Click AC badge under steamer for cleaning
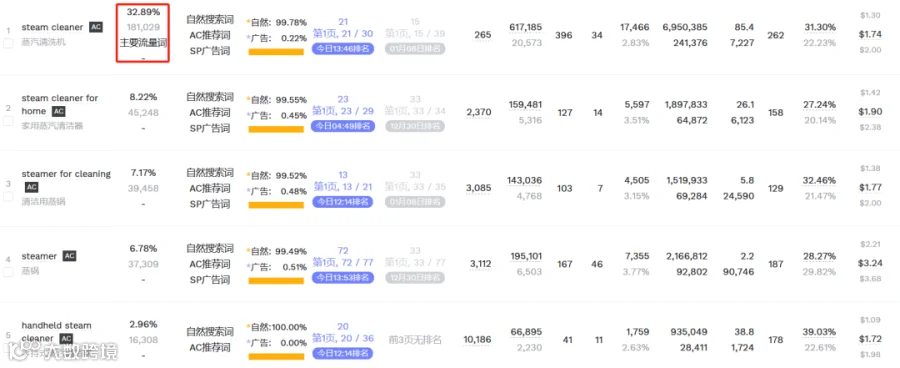 click(31, 187)
